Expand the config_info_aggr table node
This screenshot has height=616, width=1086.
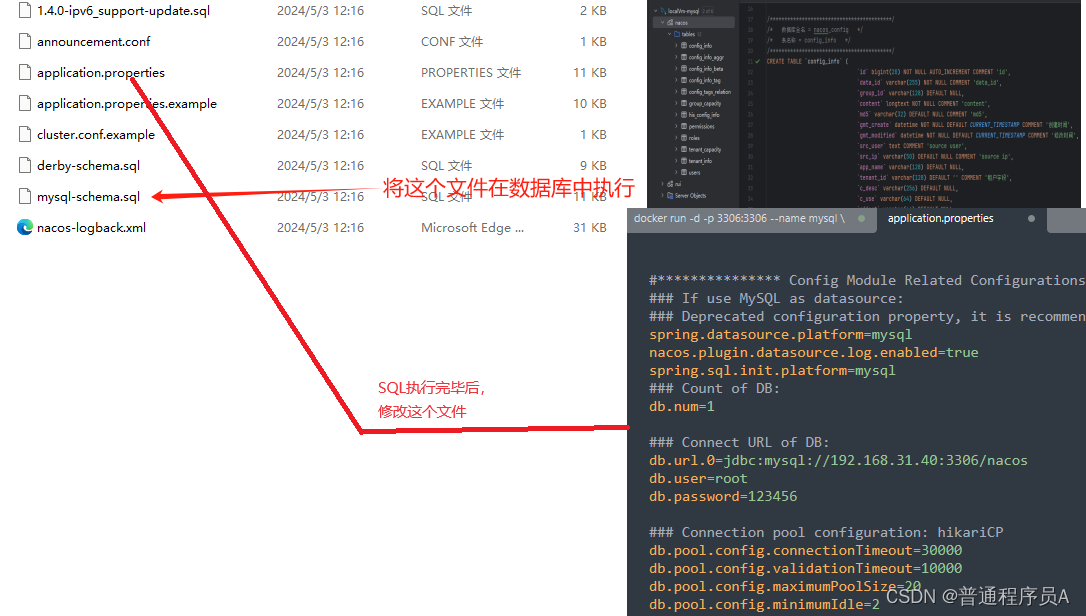pos(676,57)
